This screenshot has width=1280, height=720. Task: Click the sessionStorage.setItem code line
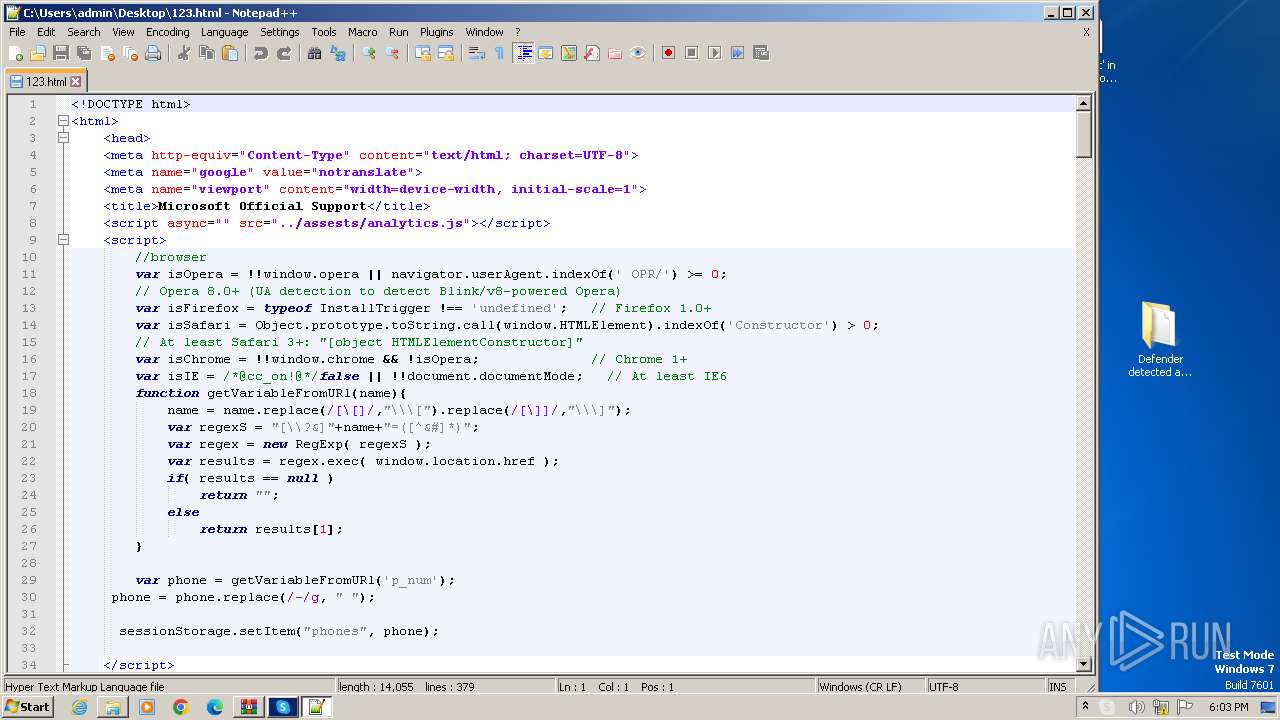[x=279, y=631]
